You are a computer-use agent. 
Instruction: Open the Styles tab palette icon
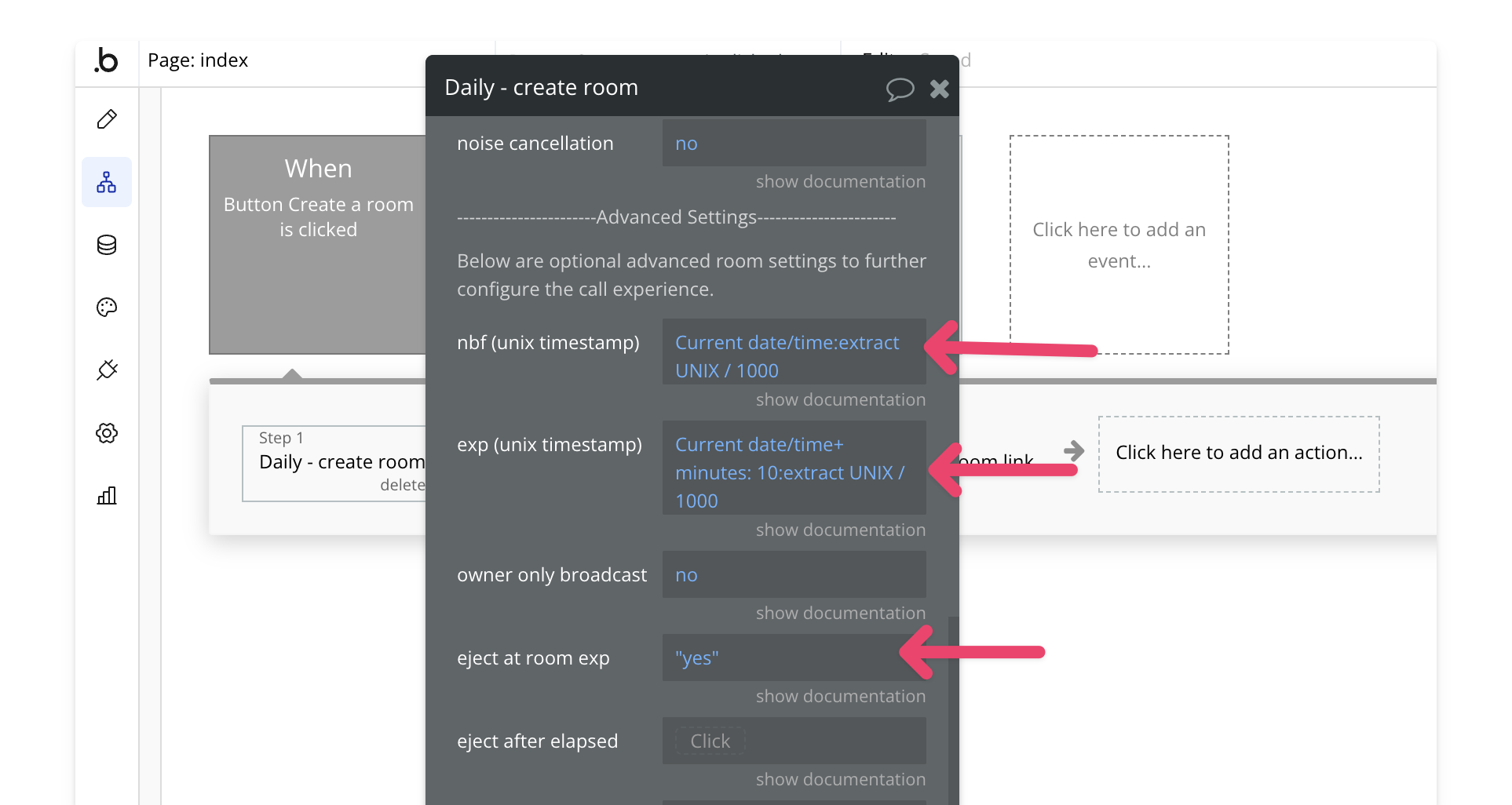pos(107,308)
